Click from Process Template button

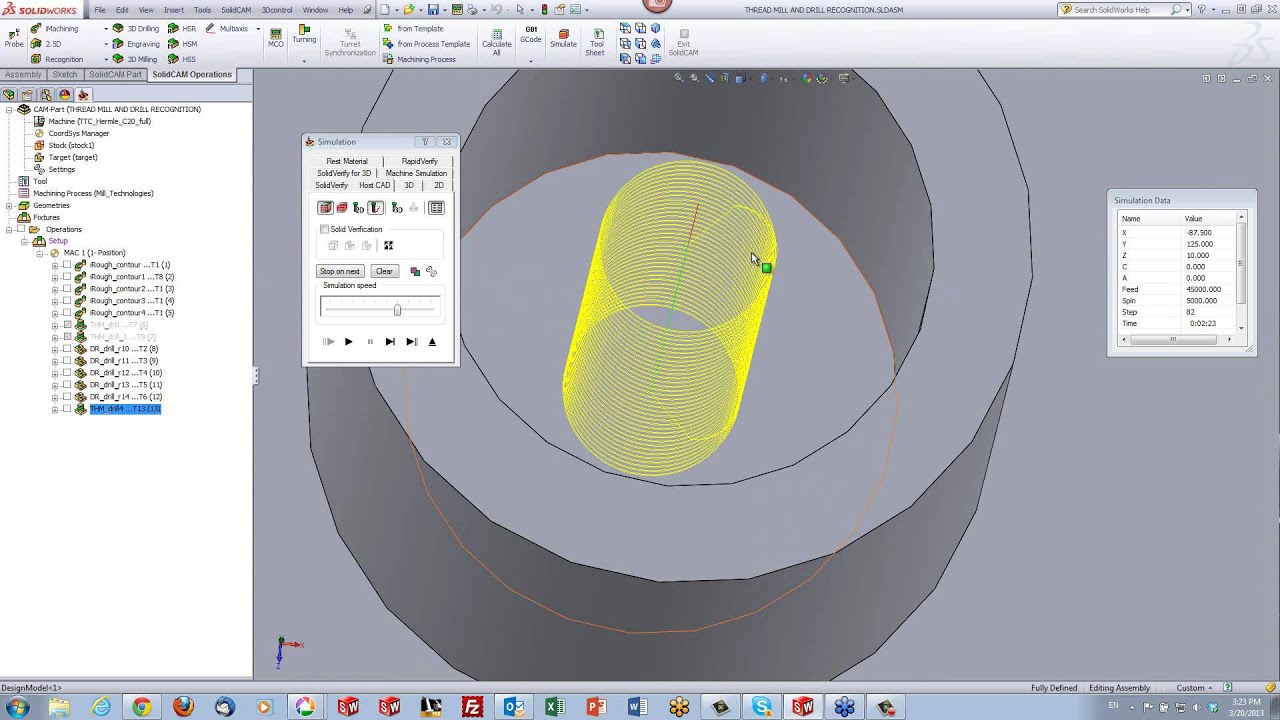(x=427, y=44)
